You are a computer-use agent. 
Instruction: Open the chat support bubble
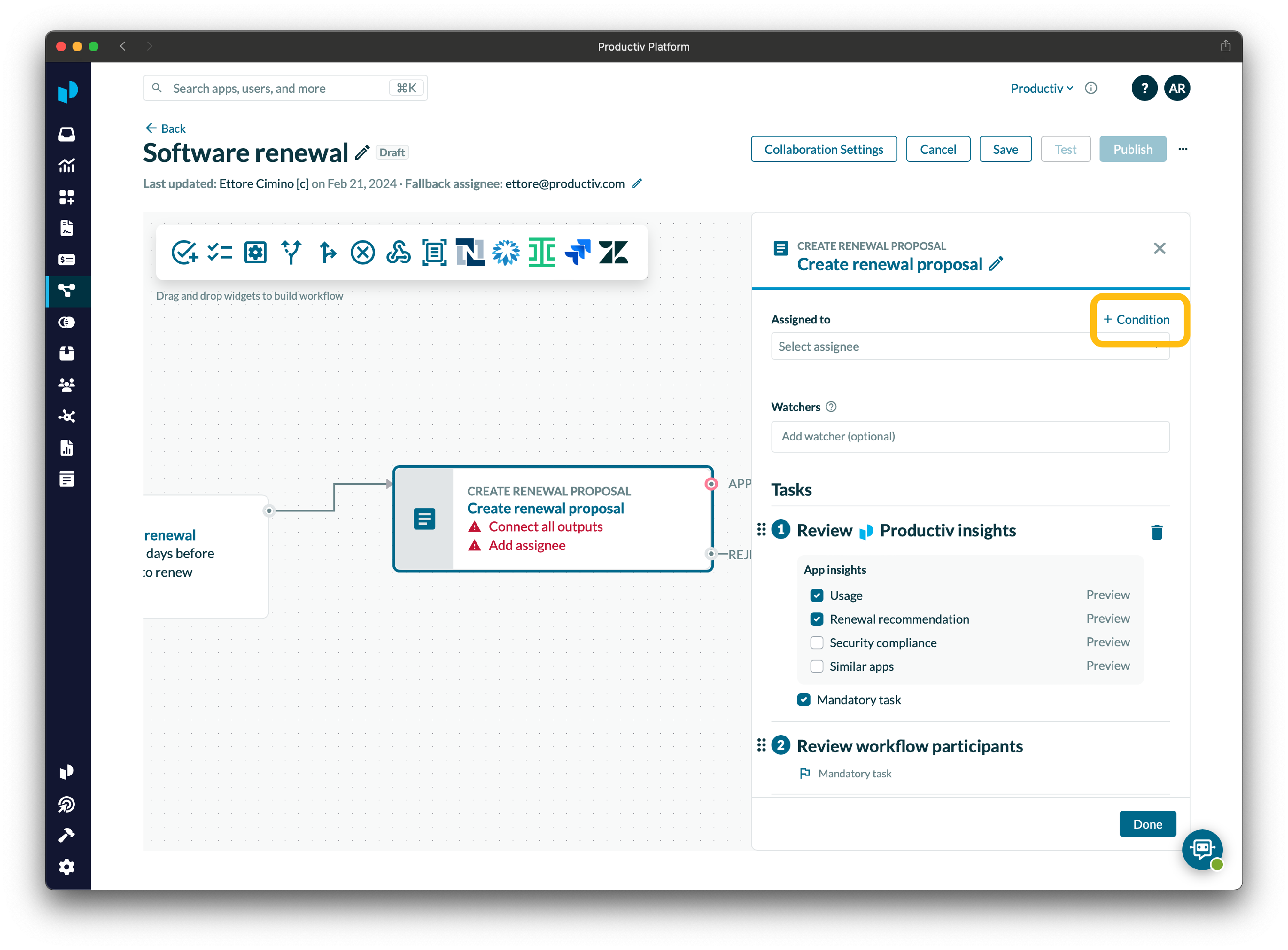click(x=1202, y=849)
